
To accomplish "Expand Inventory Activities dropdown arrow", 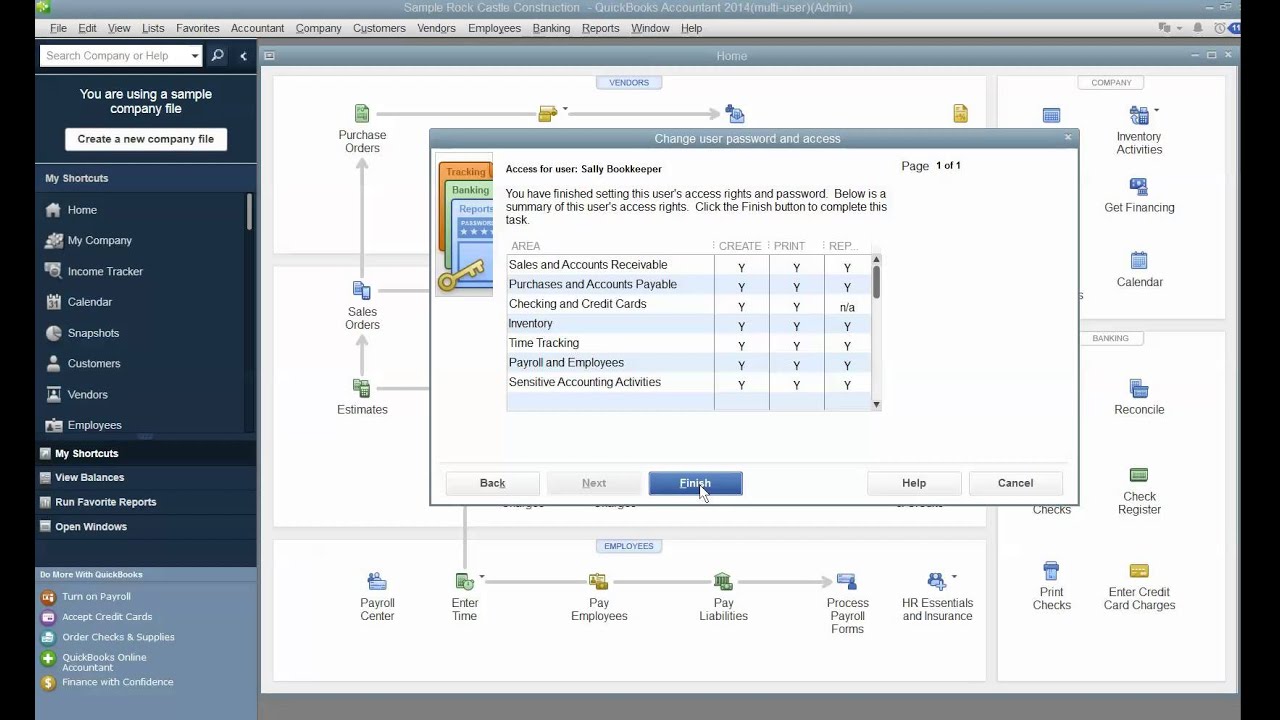I will pos(1156,110).
